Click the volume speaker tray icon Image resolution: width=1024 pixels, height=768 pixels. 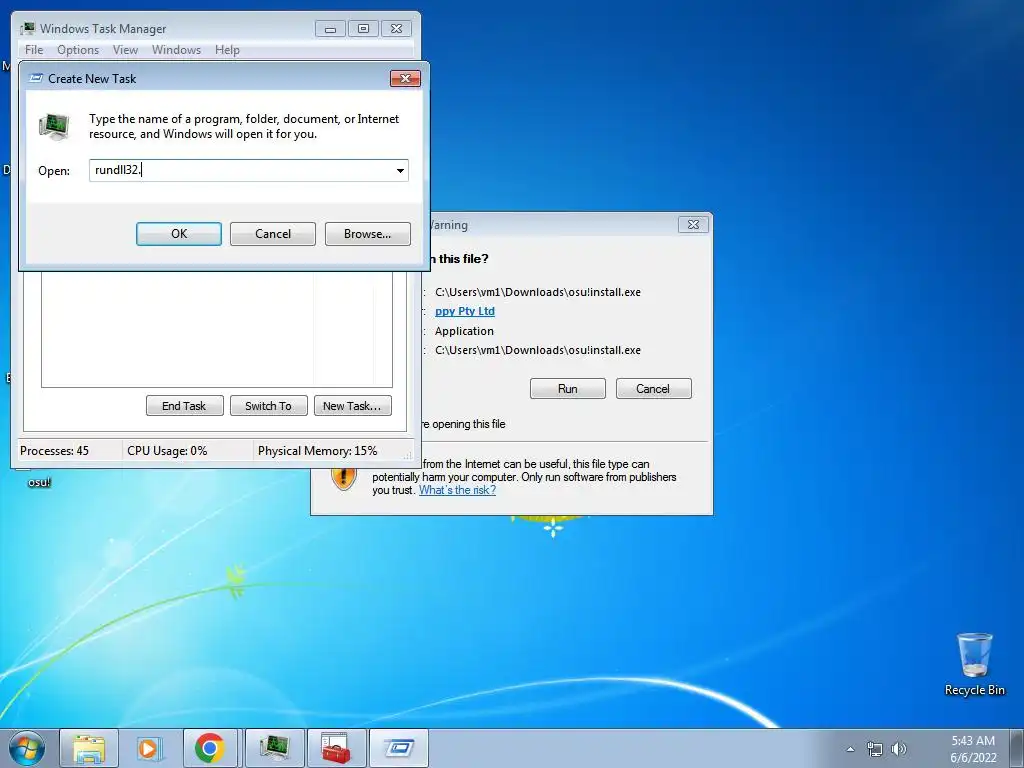point(899,749)
